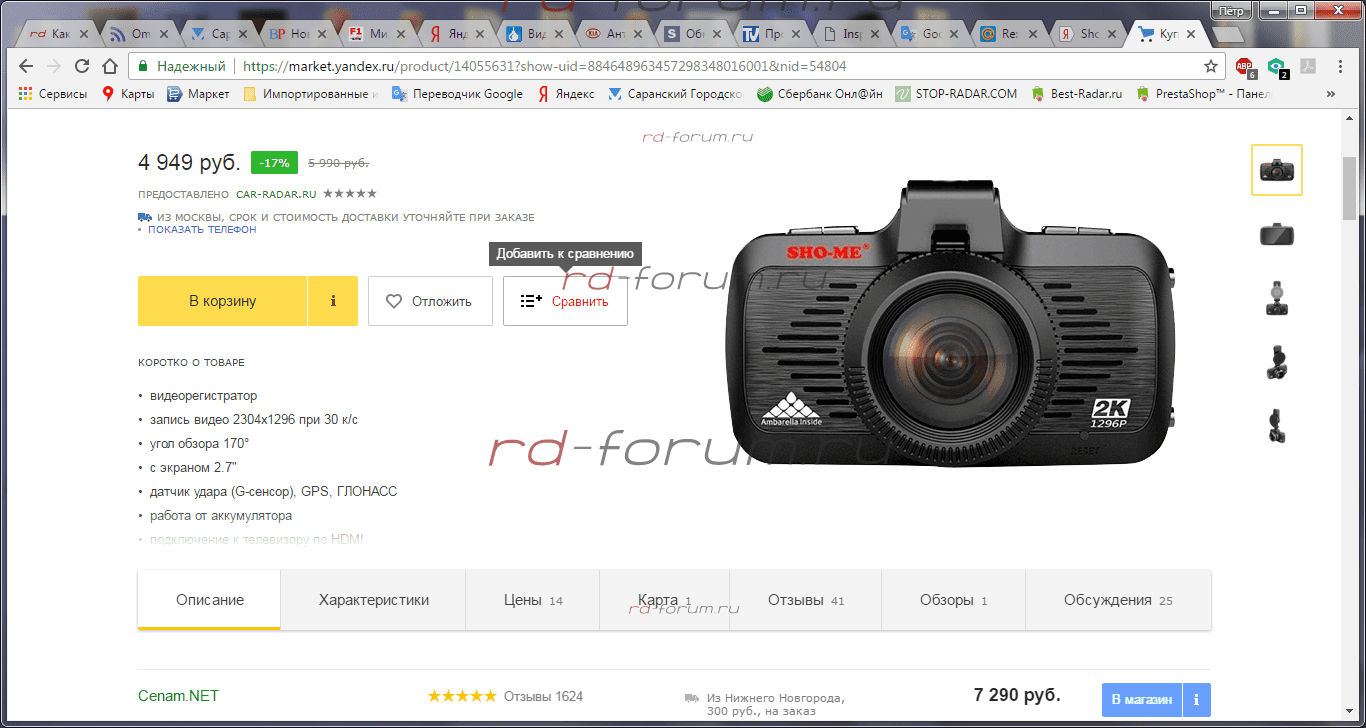The width and height of the screenshot is (1366, 728).
Task: Open the CAR-RADAR.RU seller link
Action: [277, 194]
